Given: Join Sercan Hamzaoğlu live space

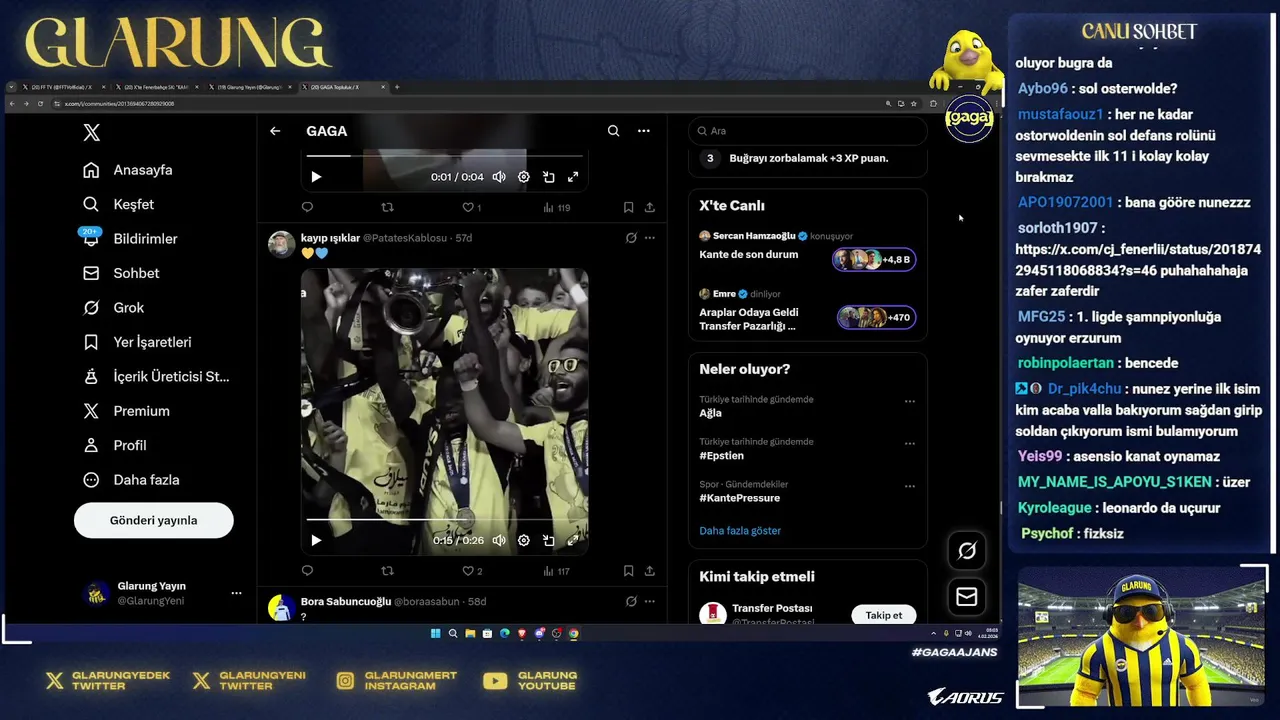Looking at the screenshot, I should pos(874,260).
